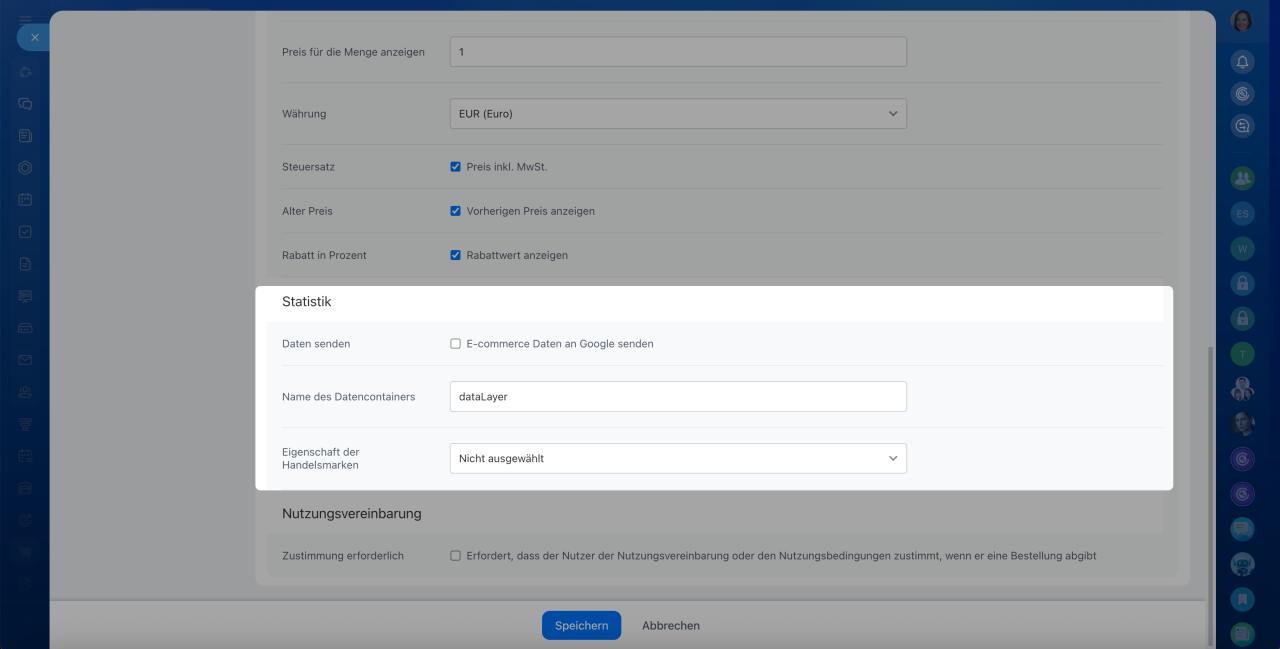1280x649 pixels.
Task: Uncheck "Preis inkl. MwSt." checkbox
Action: [x=455, y=167]
